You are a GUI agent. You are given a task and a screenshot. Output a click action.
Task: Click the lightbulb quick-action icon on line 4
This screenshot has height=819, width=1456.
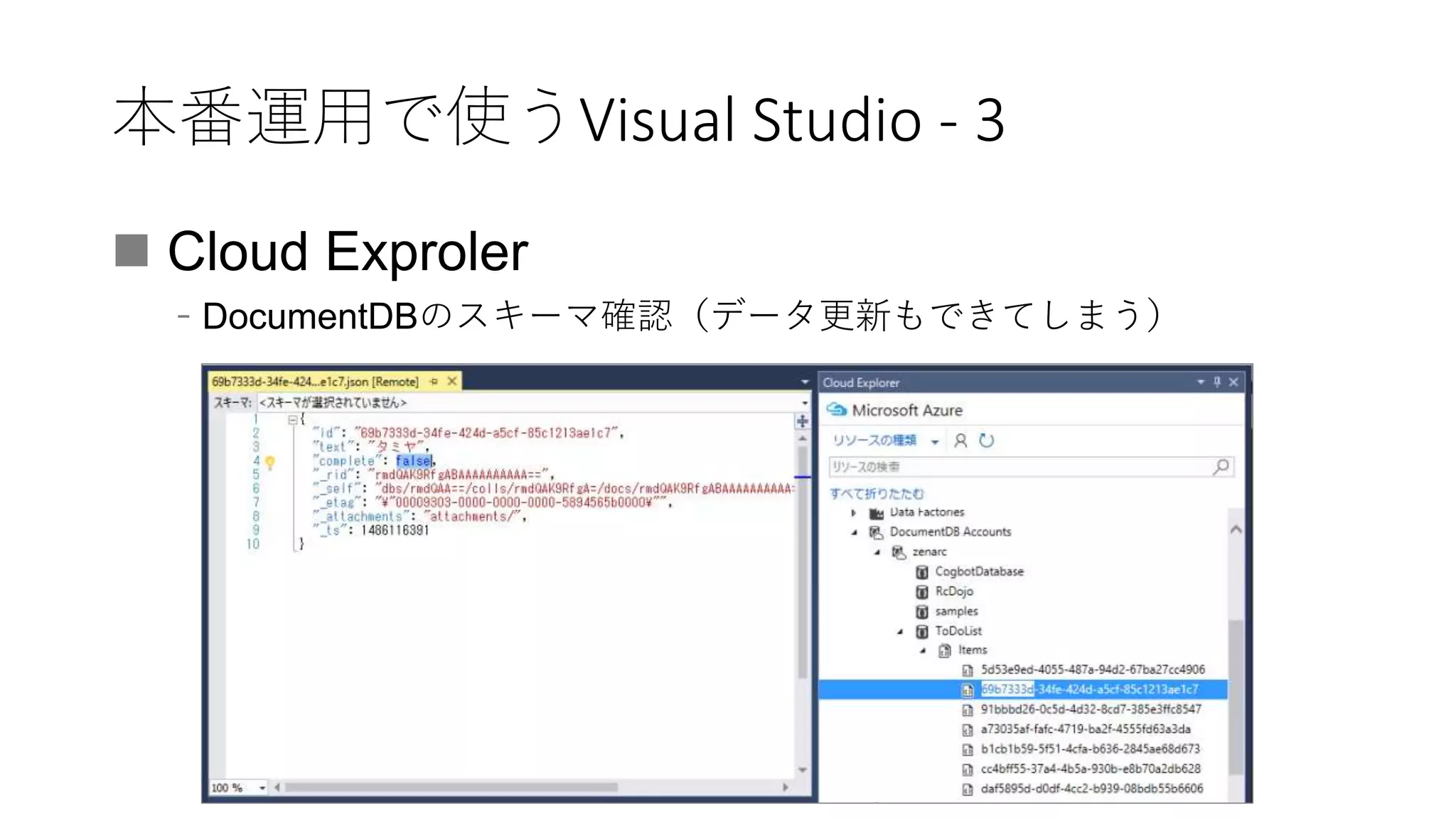coord(270,462)
